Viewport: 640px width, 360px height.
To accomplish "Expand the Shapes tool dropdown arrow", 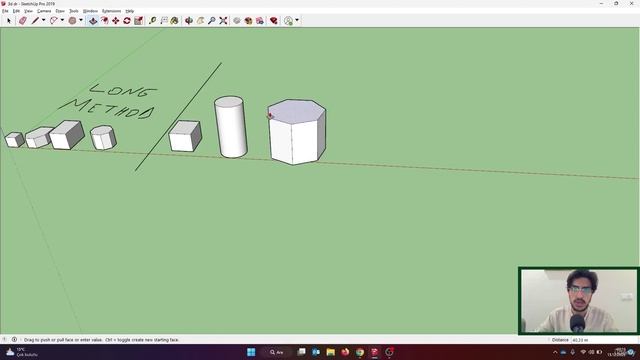I will 81,20.
